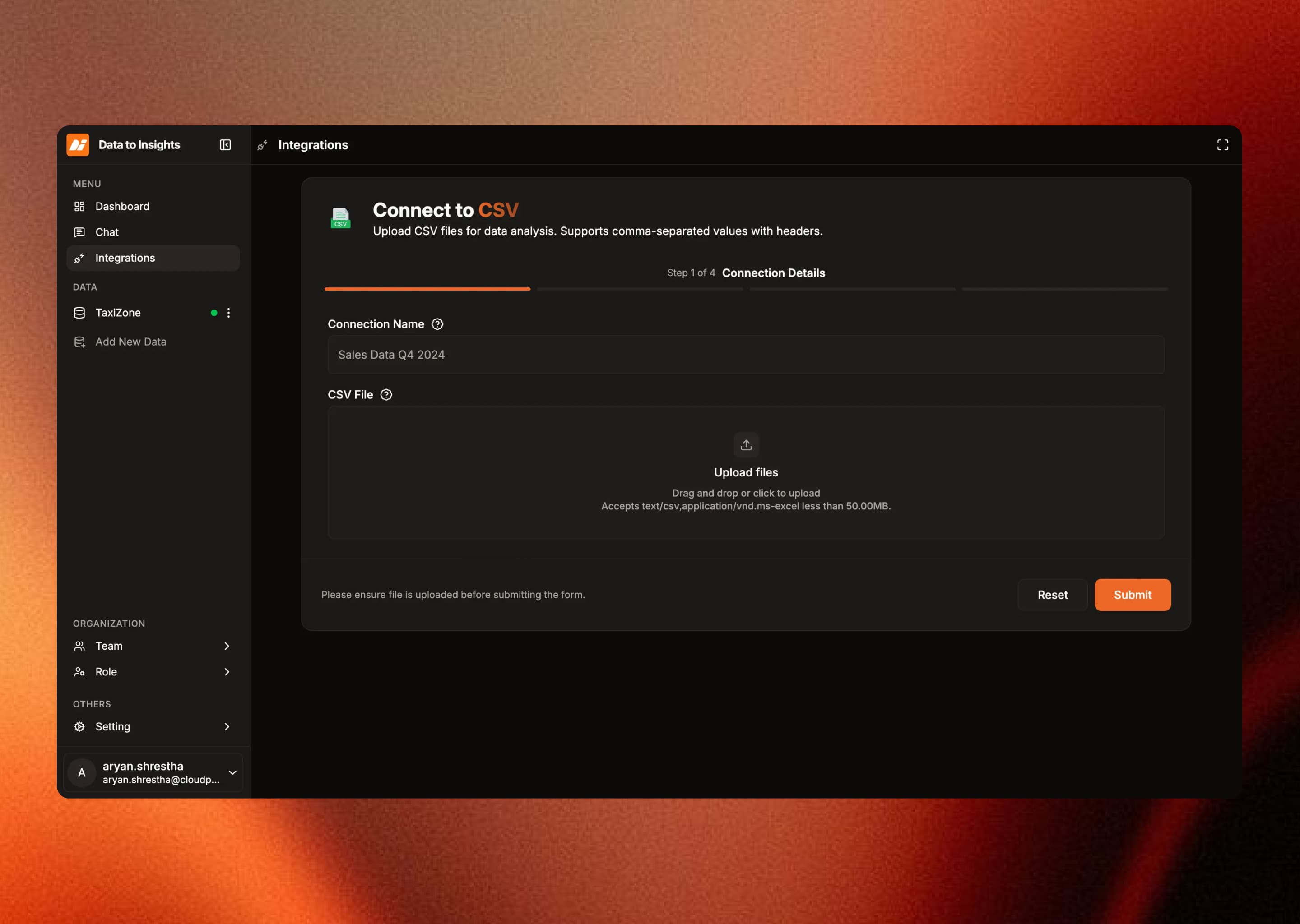
Task: Click the Reset button
Action: [x=1052, y=595]
